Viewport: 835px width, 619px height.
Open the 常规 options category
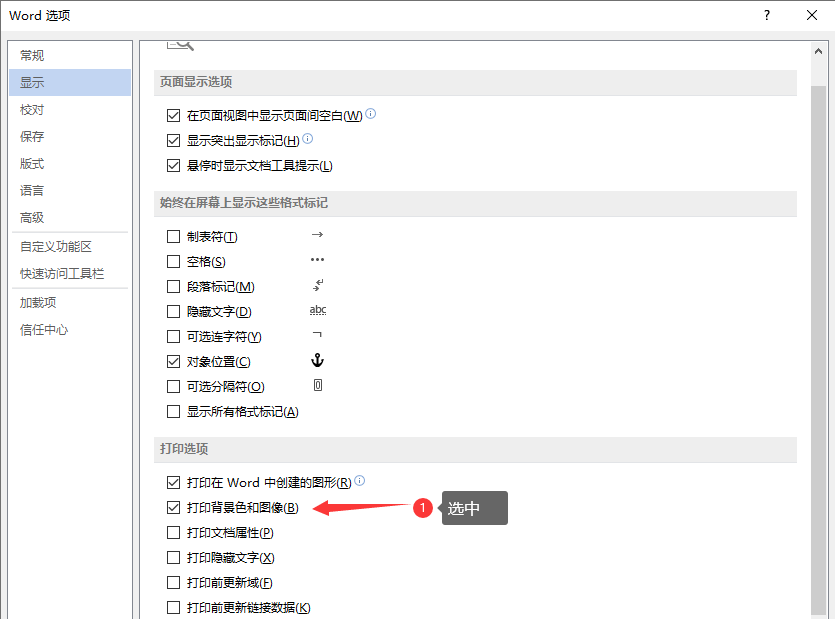(x=70, y=55)
